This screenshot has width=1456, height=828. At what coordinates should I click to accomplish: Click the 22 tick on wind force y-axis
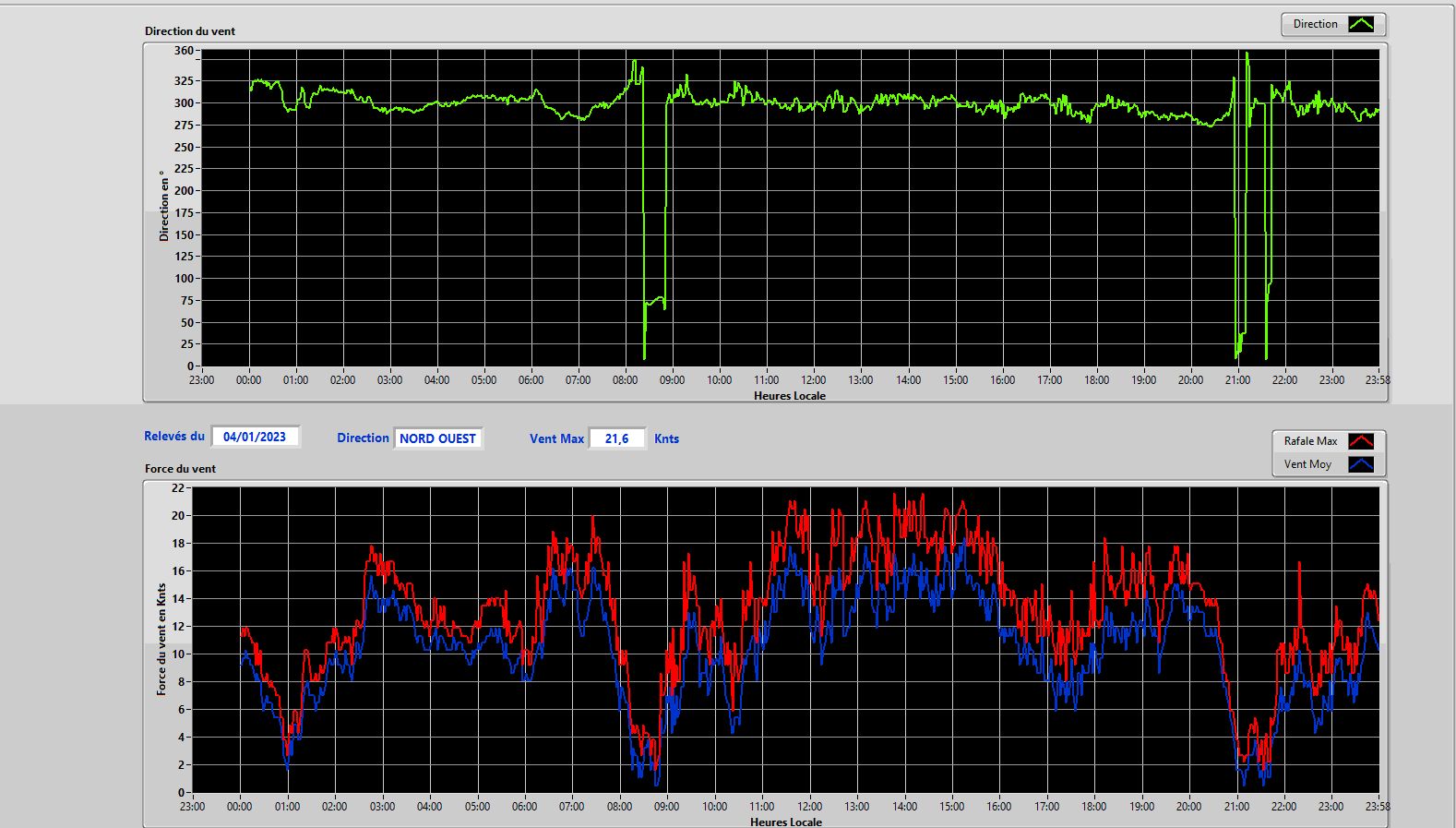click(x=178, y=487)
